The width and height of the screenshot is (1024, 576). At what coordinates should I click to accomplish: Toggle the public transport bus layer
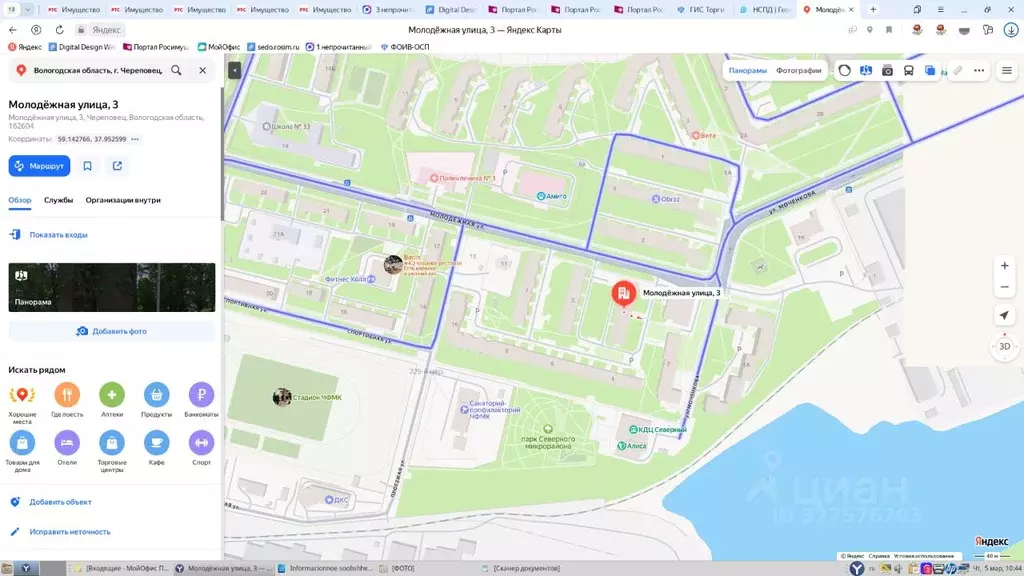point(908,71)
